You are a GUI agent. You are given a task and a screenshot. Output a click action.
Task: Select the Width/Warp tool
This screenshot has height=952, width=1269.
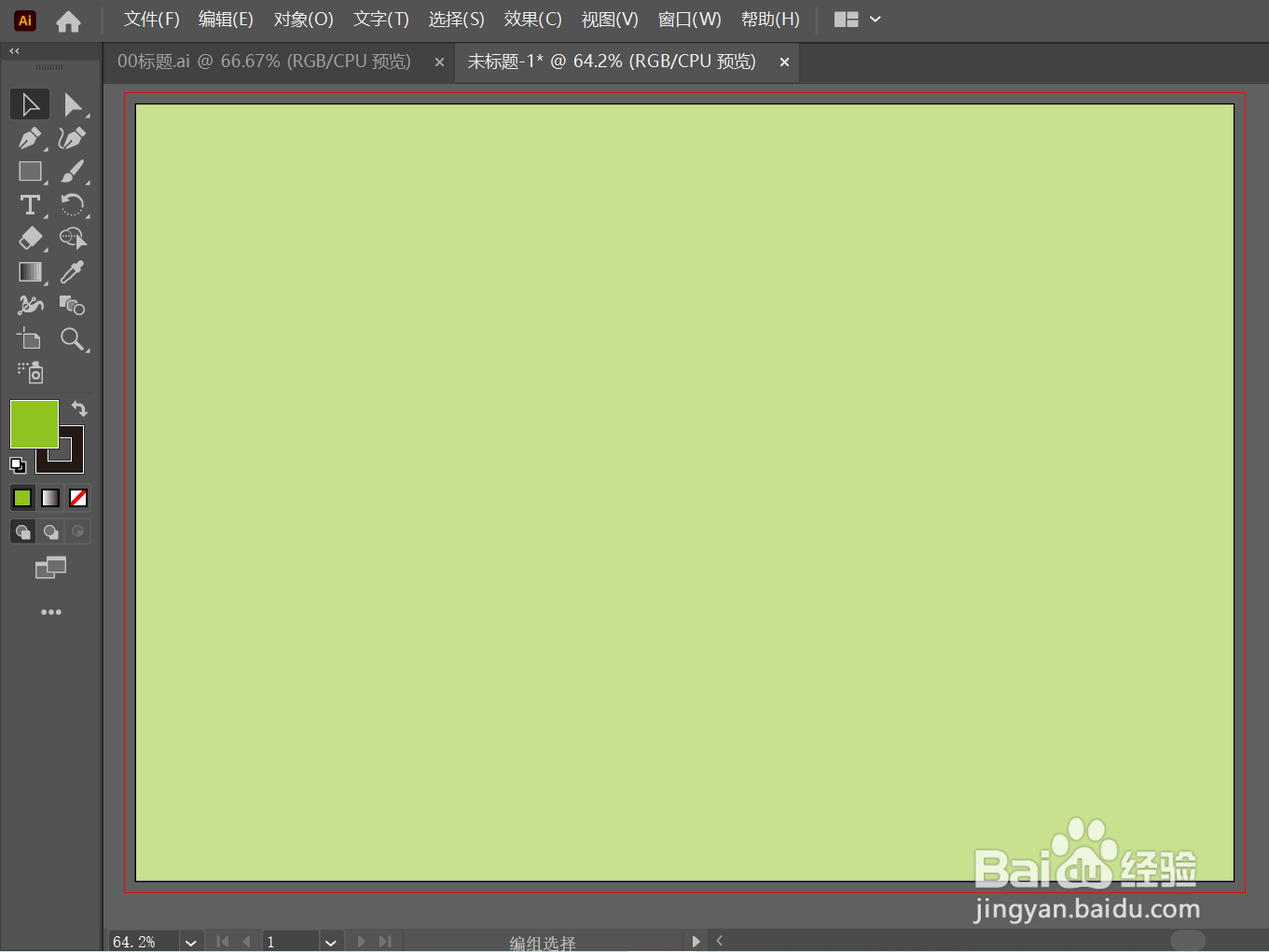point(30,306)
